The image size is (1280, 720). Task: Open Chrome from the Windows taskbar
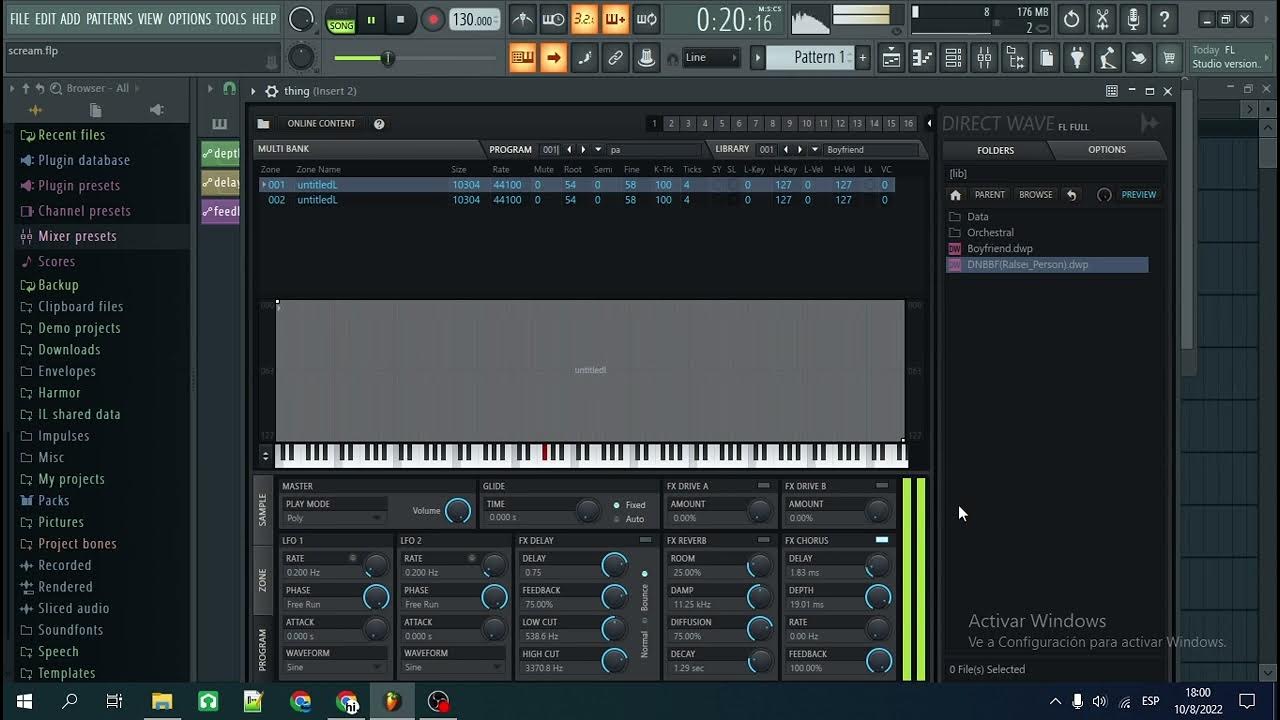point(300,702)
